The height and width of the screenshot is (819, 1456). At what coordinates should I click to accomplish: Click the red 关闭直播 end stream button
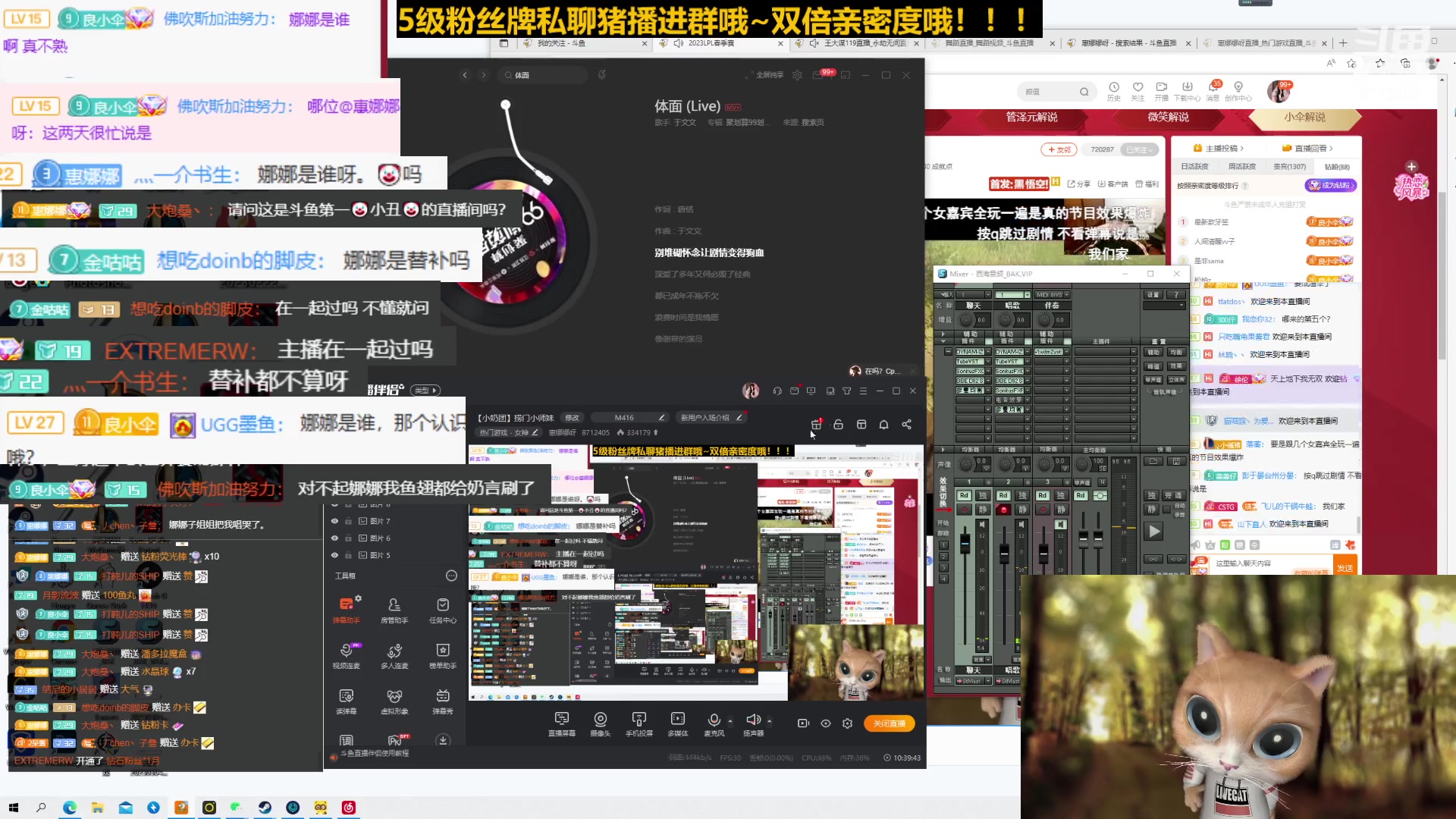point(889,723)
